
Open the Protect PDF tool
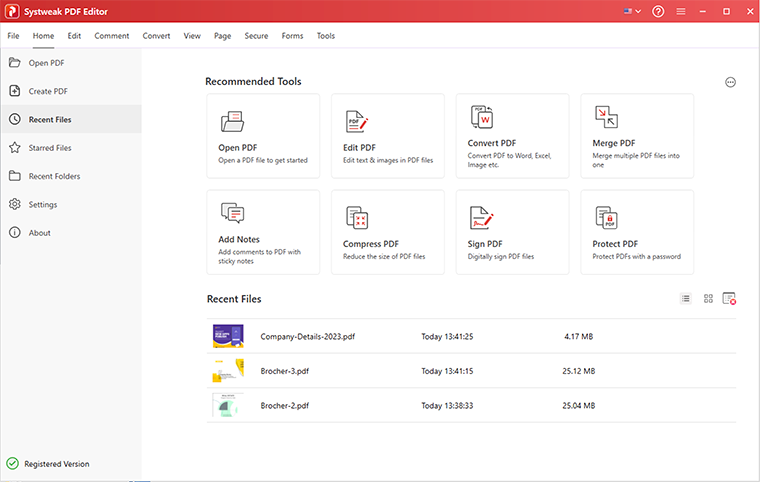606,217
